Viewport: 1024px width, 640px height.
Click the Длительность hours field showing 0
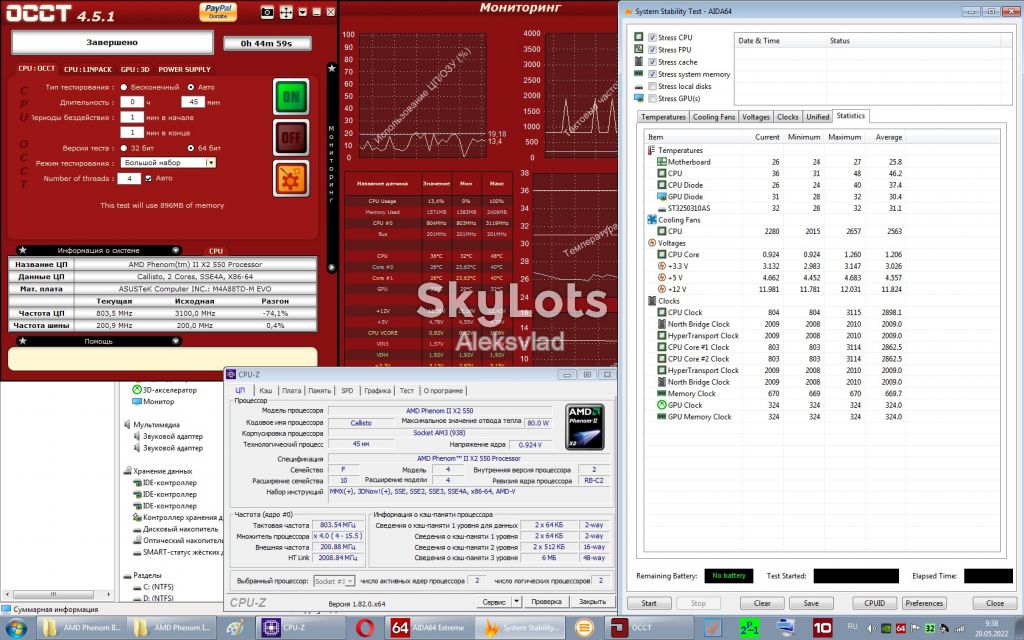[132, 102]
